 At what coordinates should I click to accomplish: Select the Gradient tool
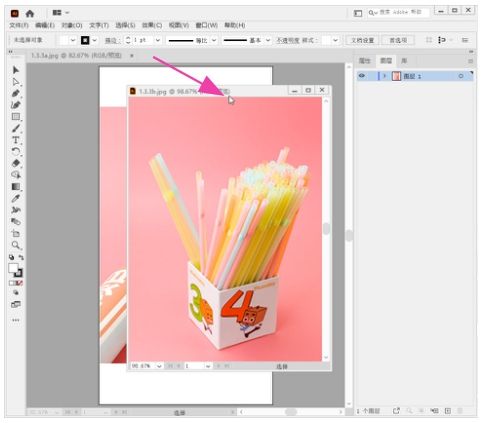pos(16,187)
